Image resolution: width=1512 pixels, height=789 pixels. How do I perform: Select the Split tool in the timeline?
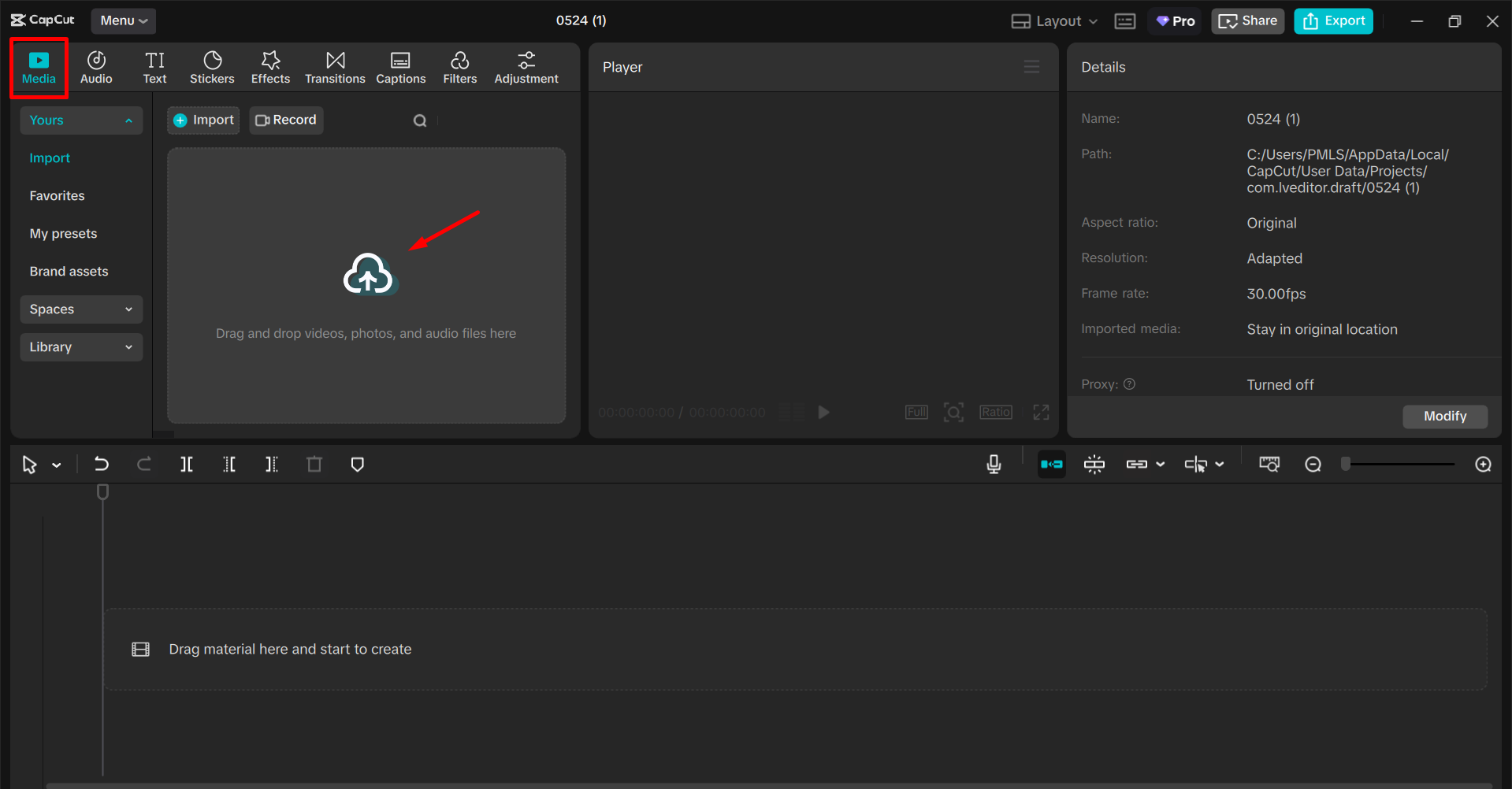tap(186, 464)
